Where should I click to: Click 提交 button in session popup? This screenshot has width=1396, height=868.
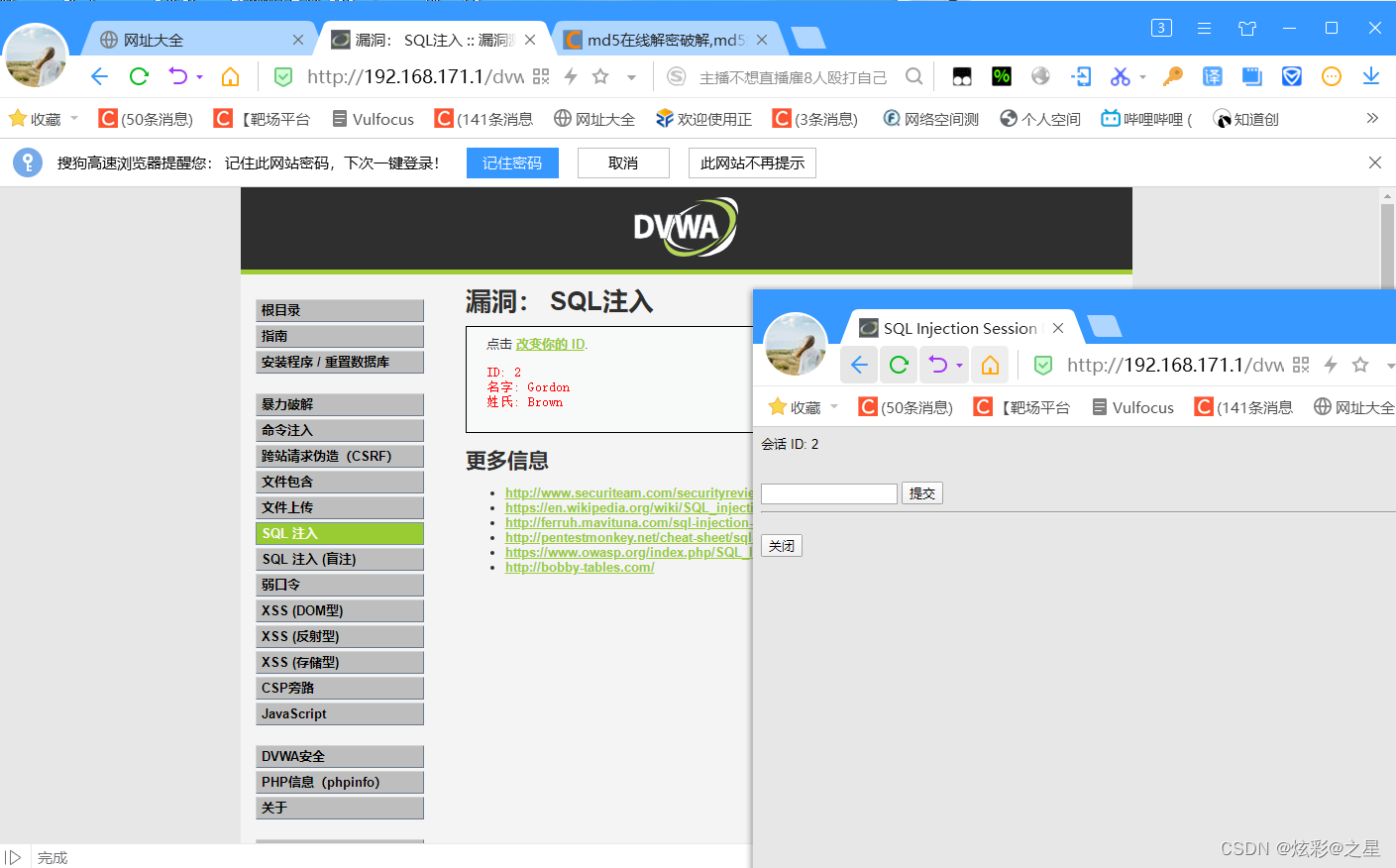click(921, 493)
